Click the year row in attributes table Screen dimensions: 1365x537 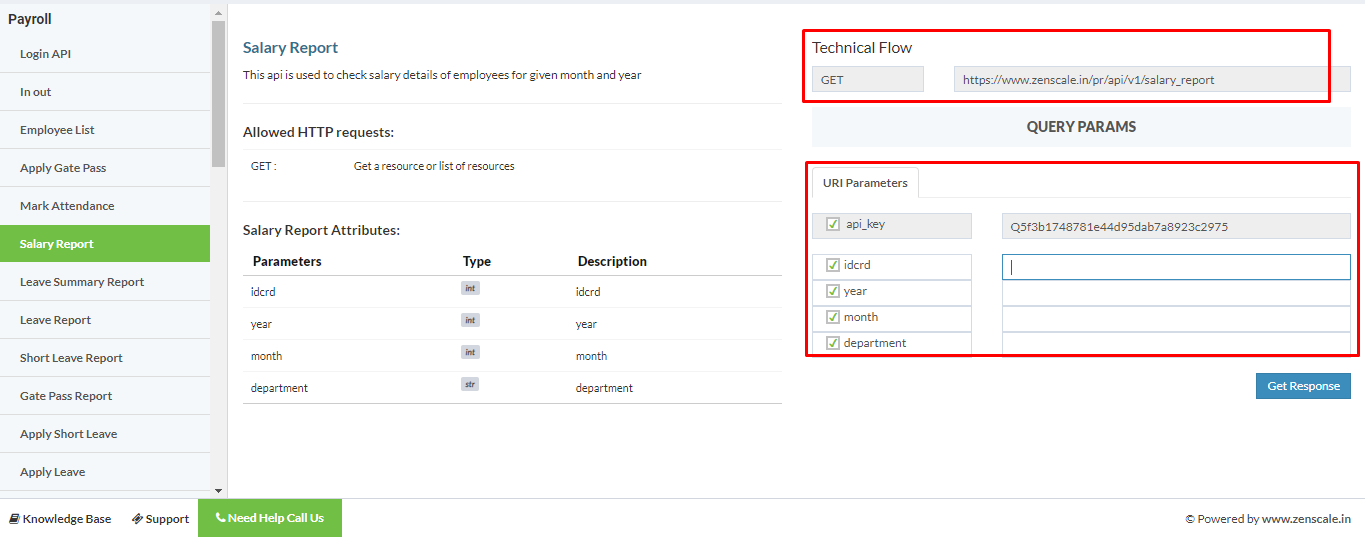tap(512, 324)
